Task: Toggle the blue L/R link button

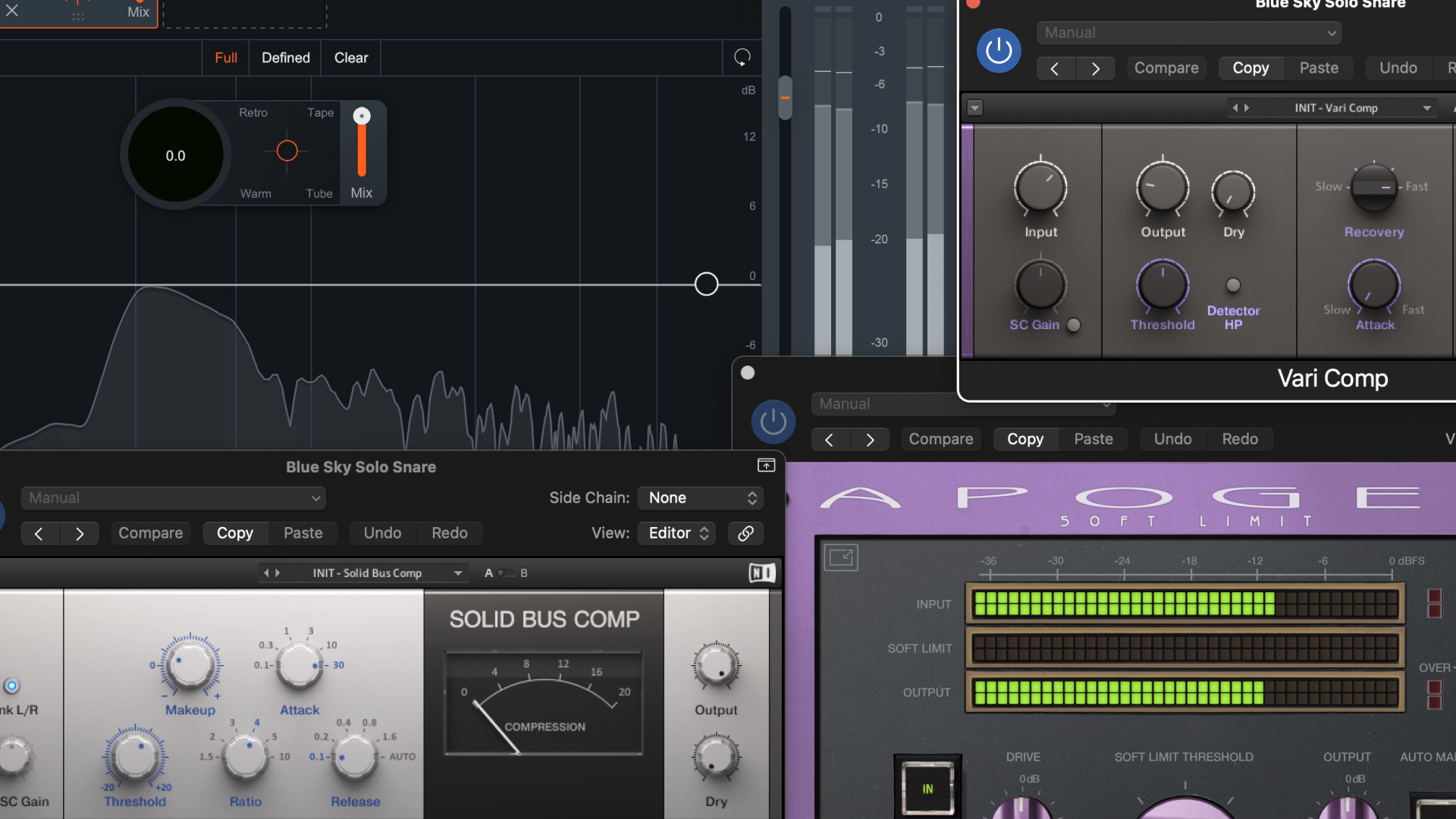Action: 11,686
